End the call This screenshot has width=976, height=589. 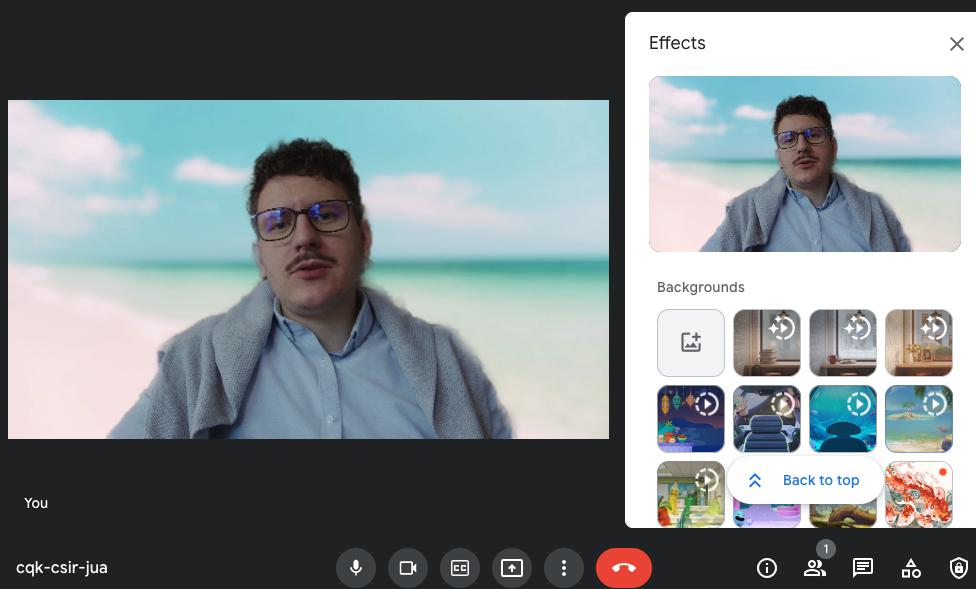click(x=624, y=568)
